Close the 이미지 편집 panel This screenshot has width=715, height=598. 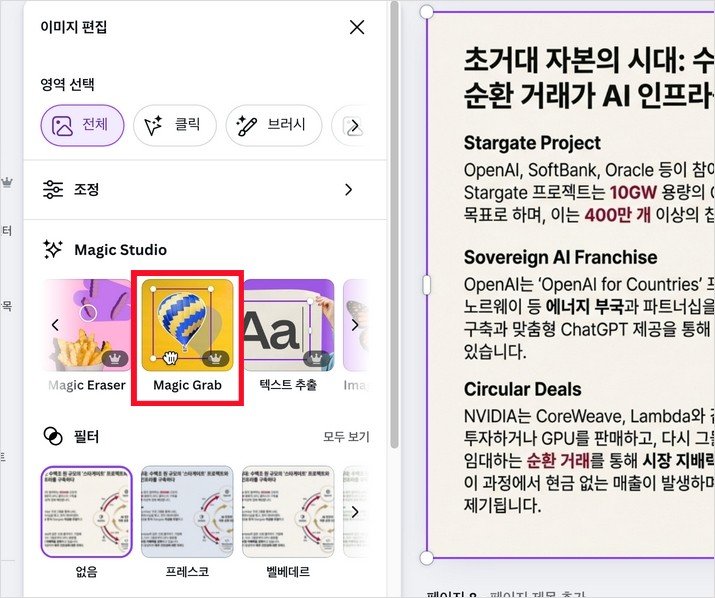pos(357,27)
